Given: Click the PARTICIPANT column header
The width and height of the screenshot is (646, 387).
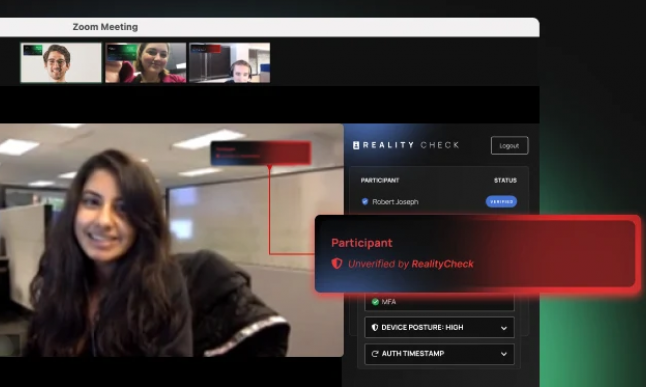Looking at the screenshot, I should click(380, 180).
